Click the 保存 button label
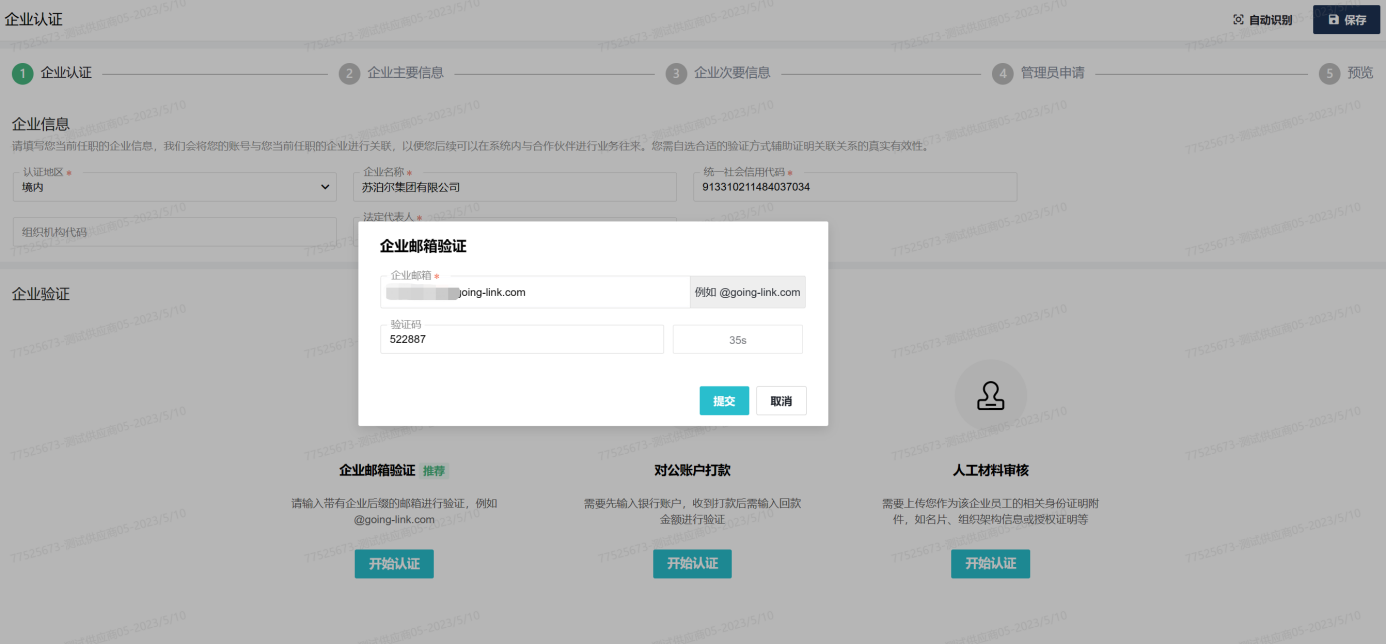 click(1355, 20)
